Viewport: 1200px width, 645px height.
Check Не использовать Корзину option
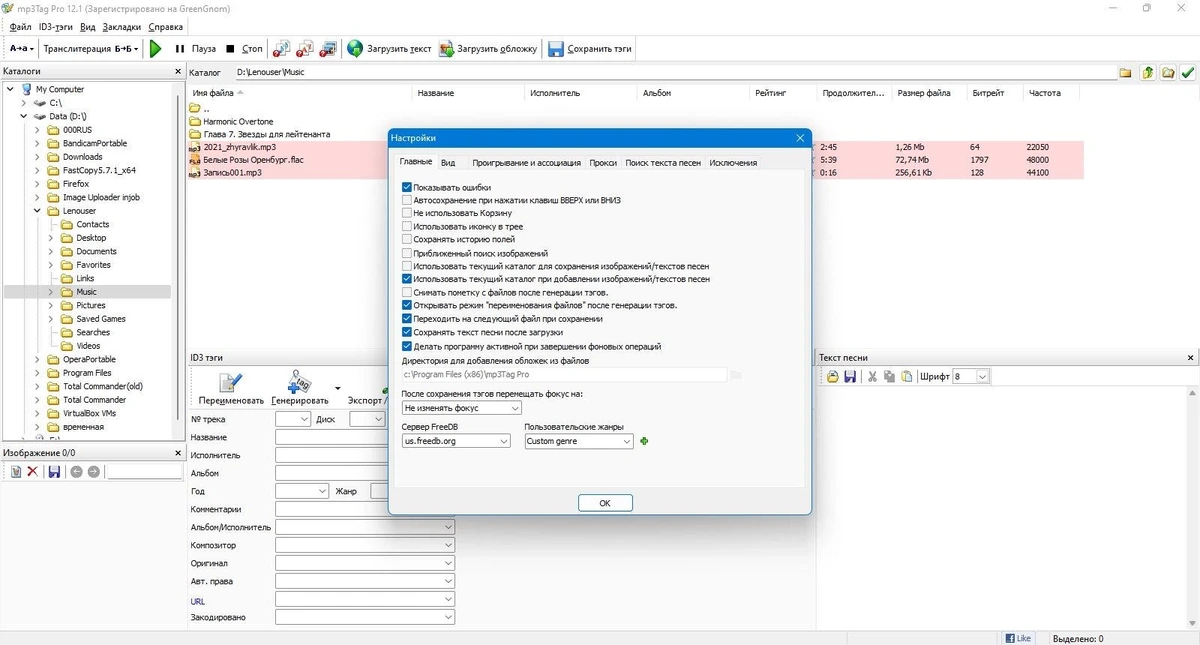pyautogui.click(x=407, y=213)
